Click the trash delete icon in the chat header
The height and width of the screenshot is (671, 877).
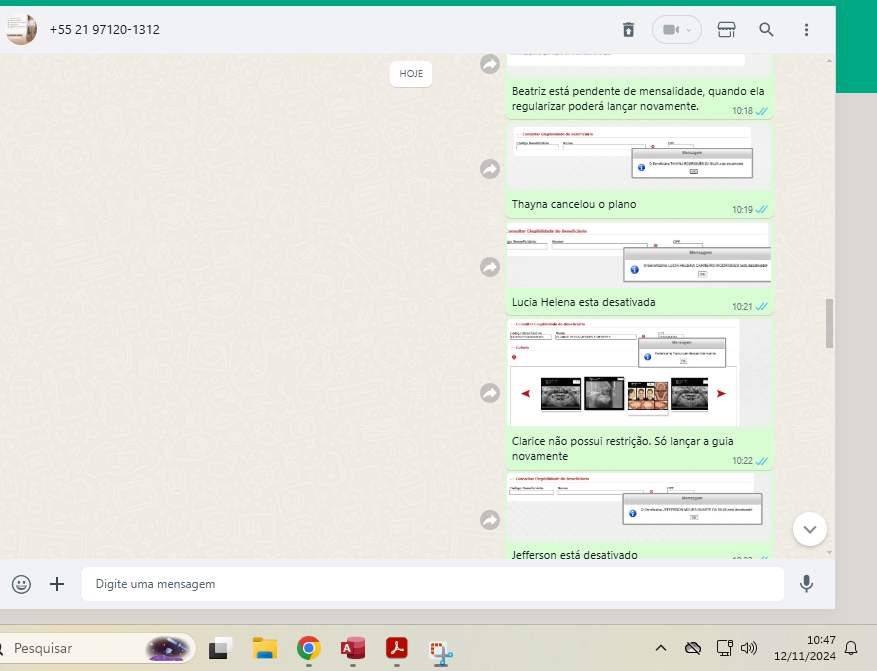point(629,30)
